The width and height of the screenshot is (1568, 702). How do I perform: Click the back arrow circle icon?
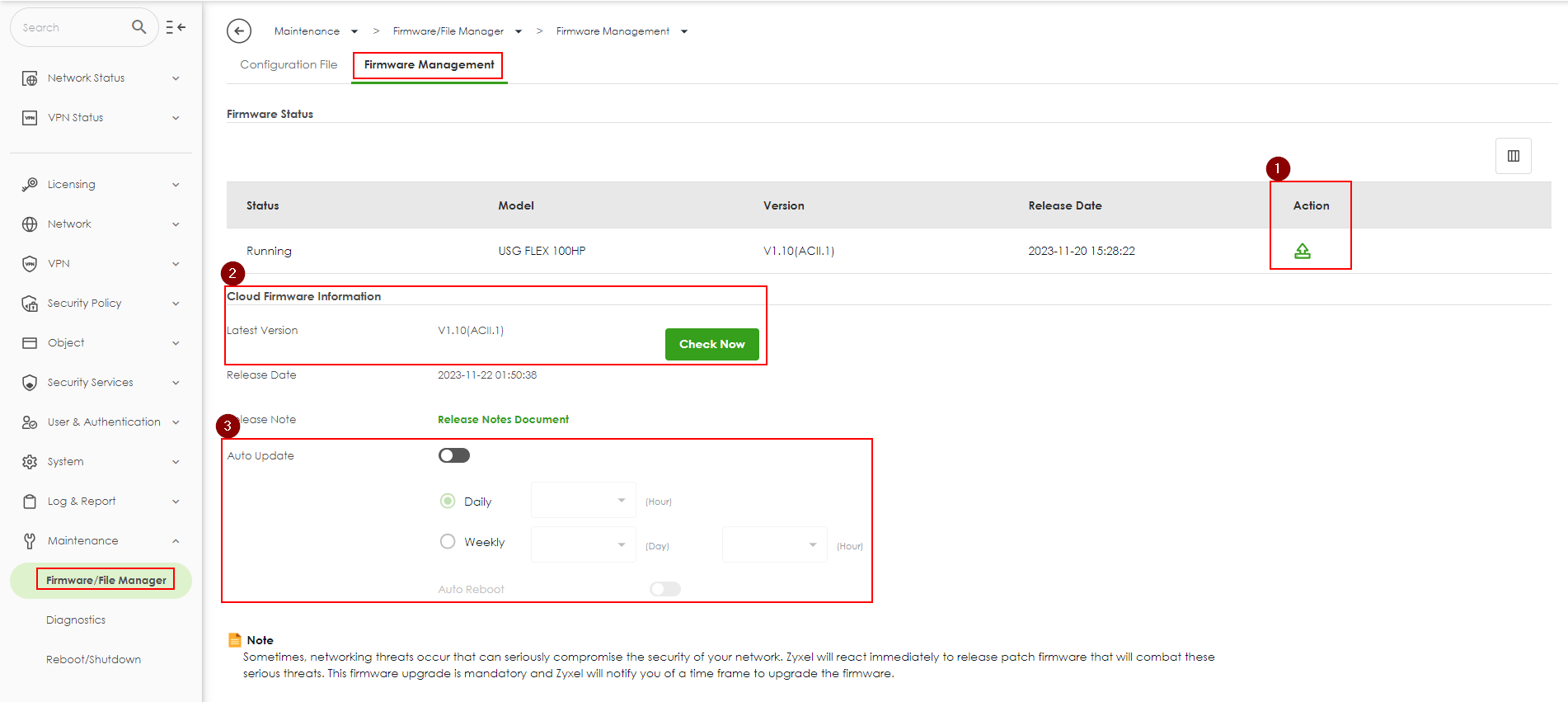coord(239,31)
